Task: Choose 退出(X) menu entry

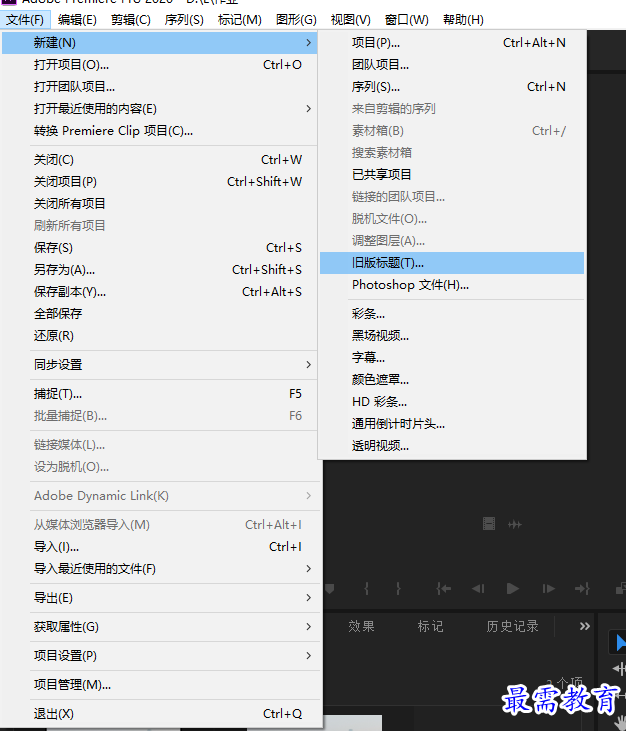Action: pos(159,714)
